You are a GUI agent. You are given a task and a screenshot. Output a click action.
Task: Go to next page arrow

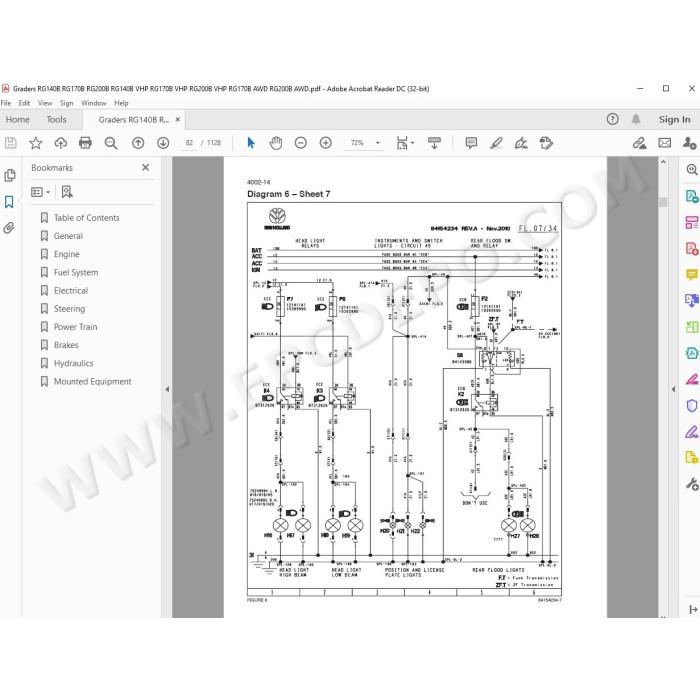point(163,143)
